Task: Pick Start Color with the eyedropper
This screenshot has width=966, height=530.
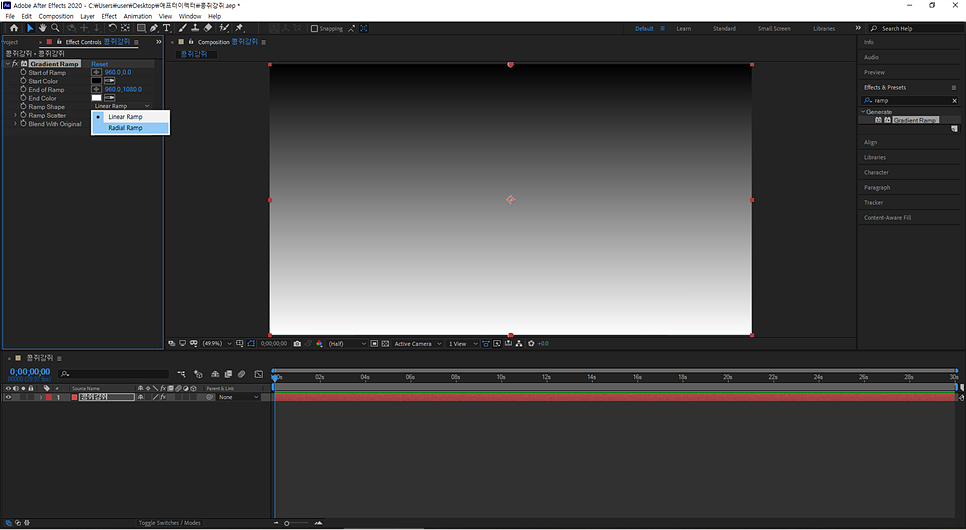Action: point(110,81)
